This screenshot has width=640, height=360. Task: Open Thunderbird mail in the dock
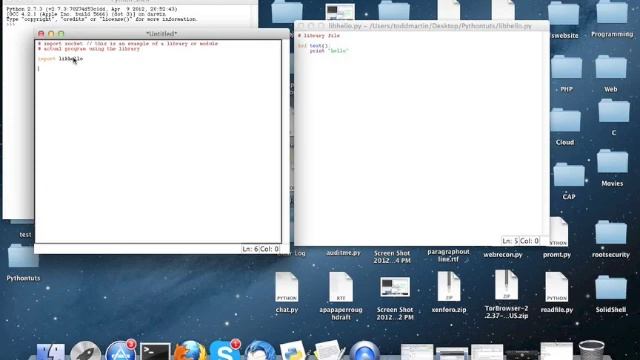pos(260,351)
